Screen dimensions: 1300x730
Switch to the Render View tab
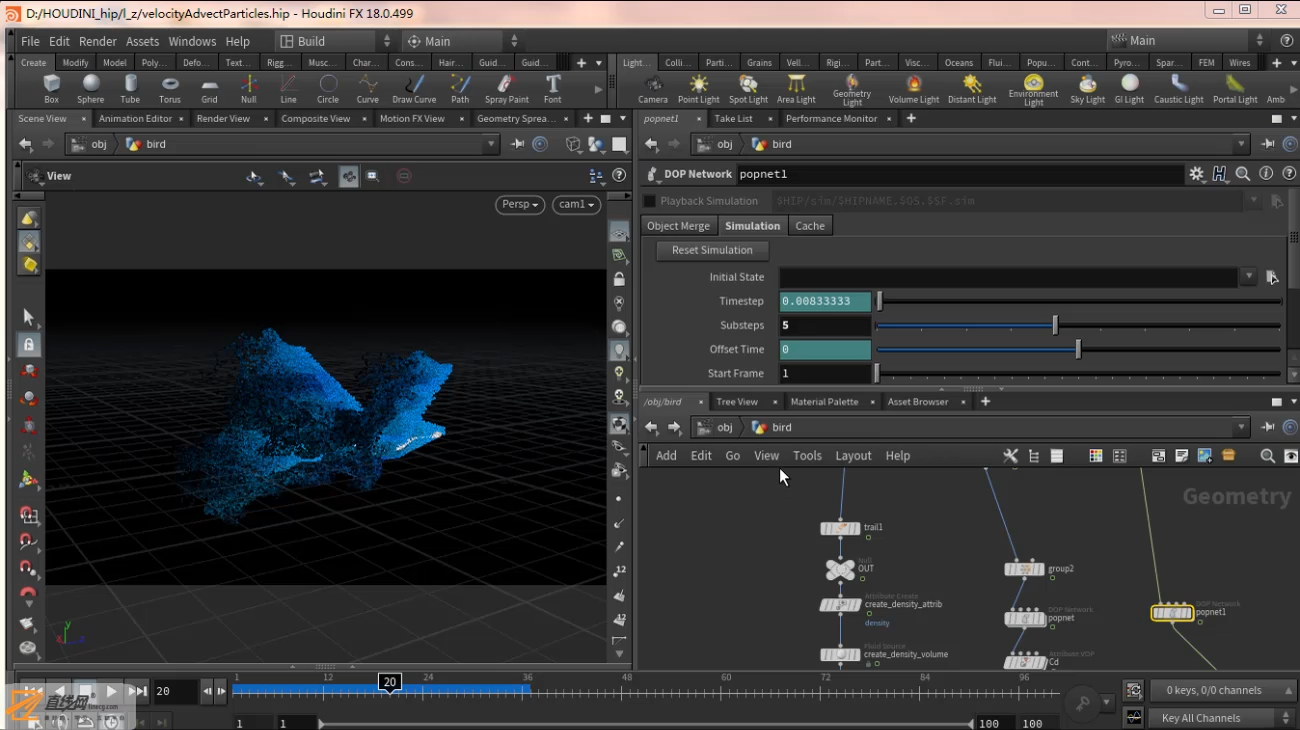click(x=223, y=118)
